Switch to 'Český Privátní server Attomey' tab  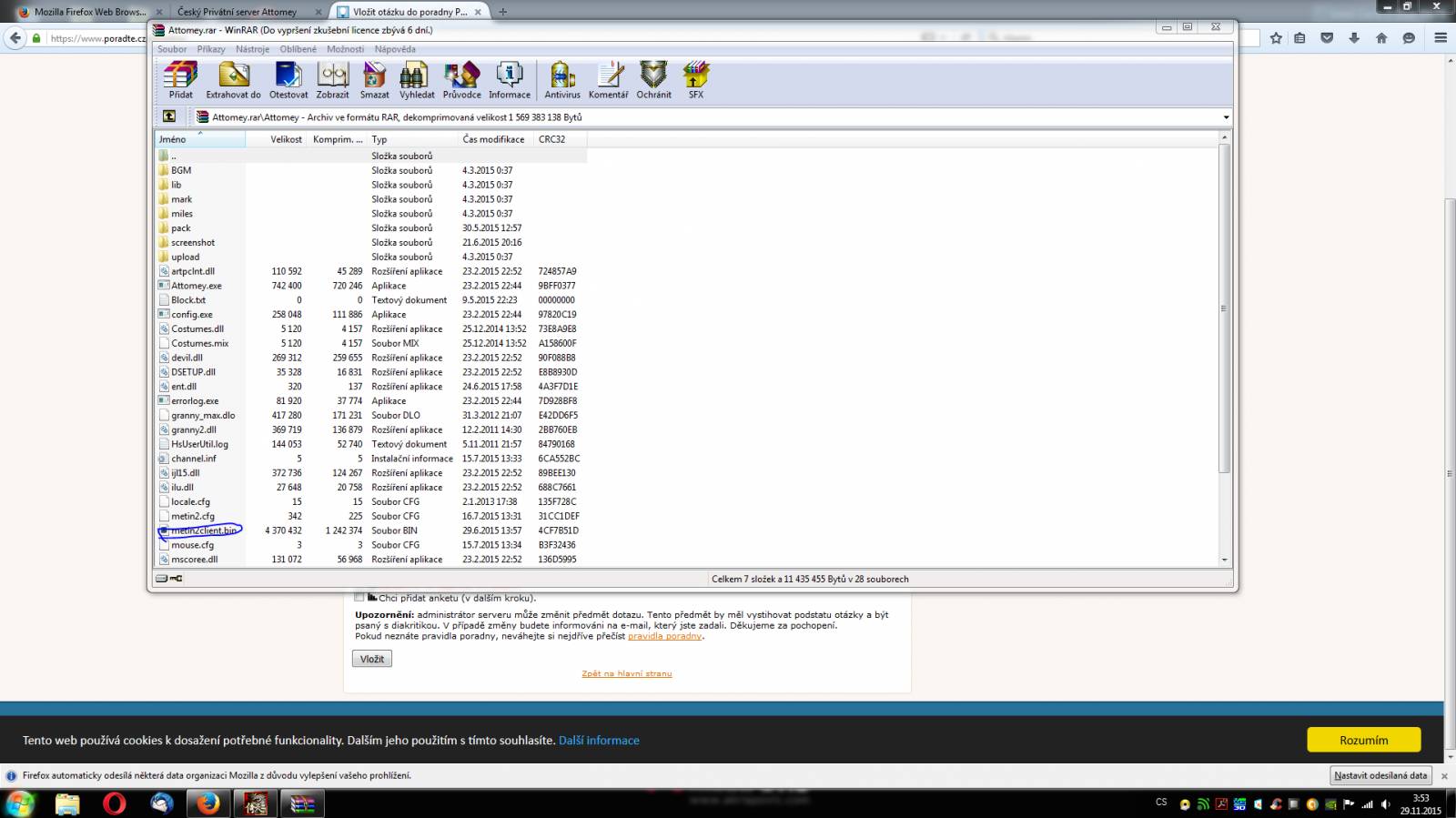click(x=237, y=12)
